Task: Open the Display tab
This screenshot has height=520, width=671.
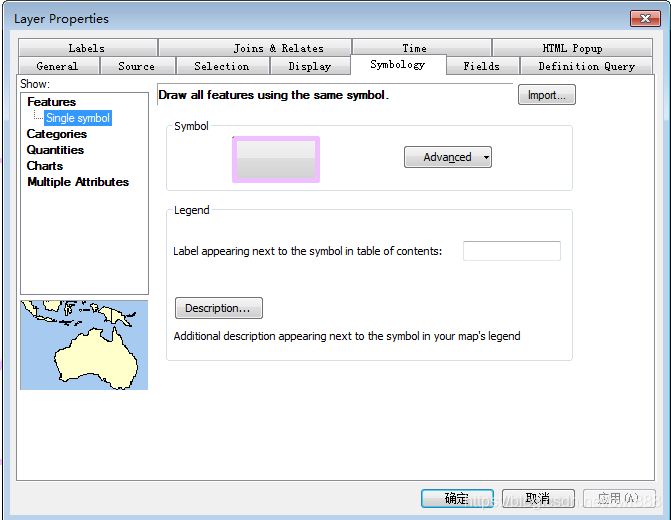Action: click(310, 66)
